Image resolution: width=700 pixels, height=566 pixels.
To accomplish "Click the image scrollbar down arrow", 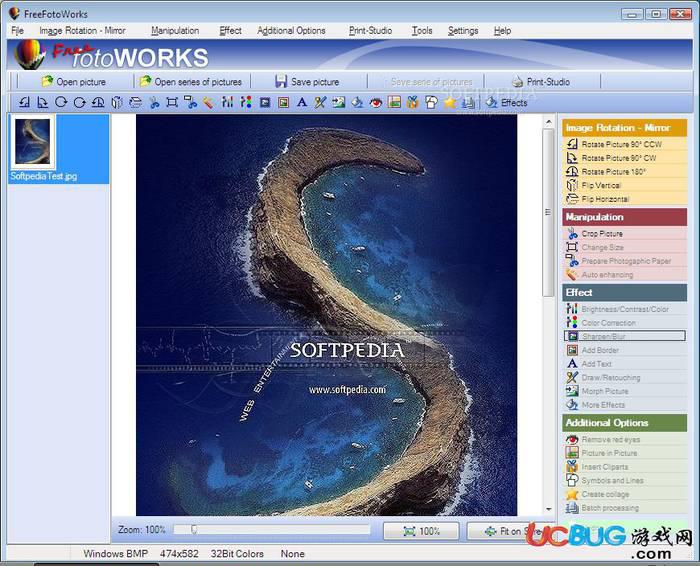I will pyautogui.click(x=548, y=509).
